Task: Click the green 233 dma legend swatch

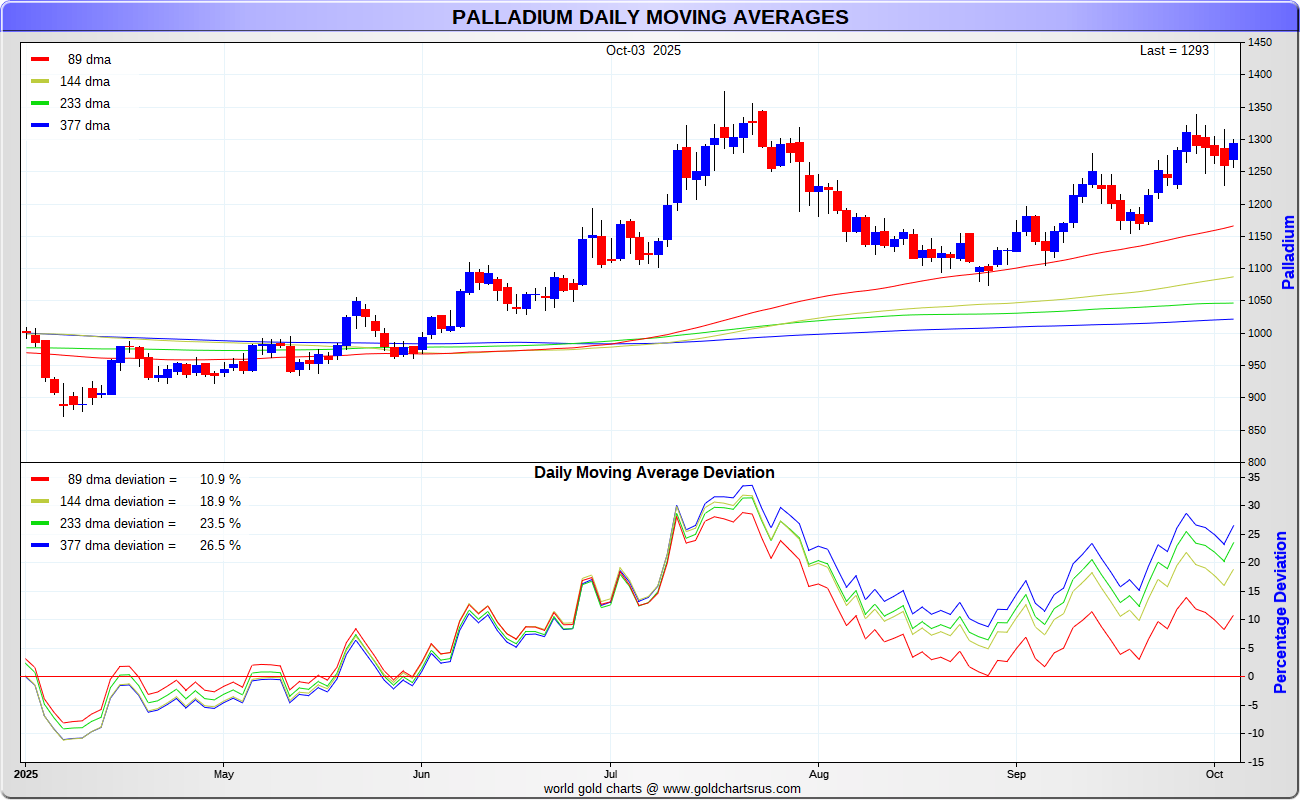Action: pos(40,103)
